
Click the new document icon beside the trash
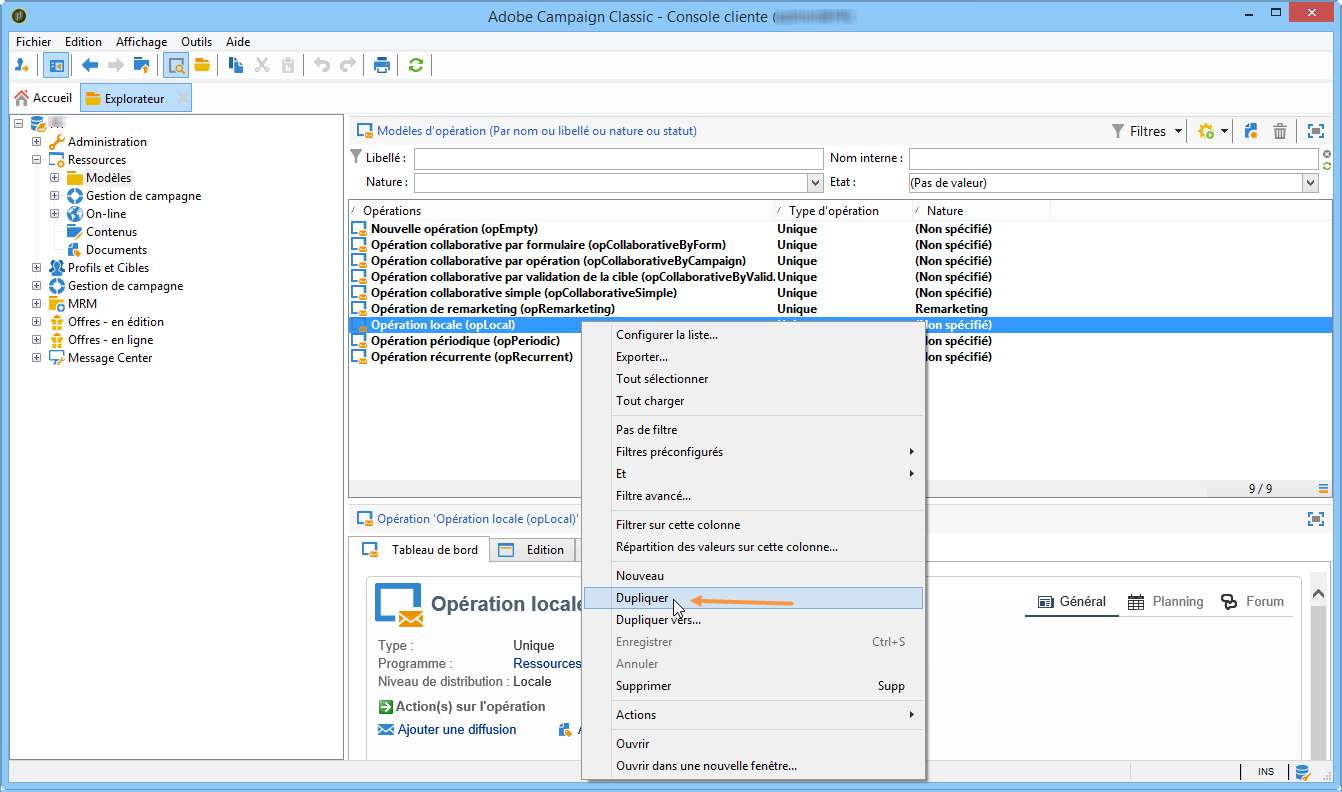(x=1250, y=131)
